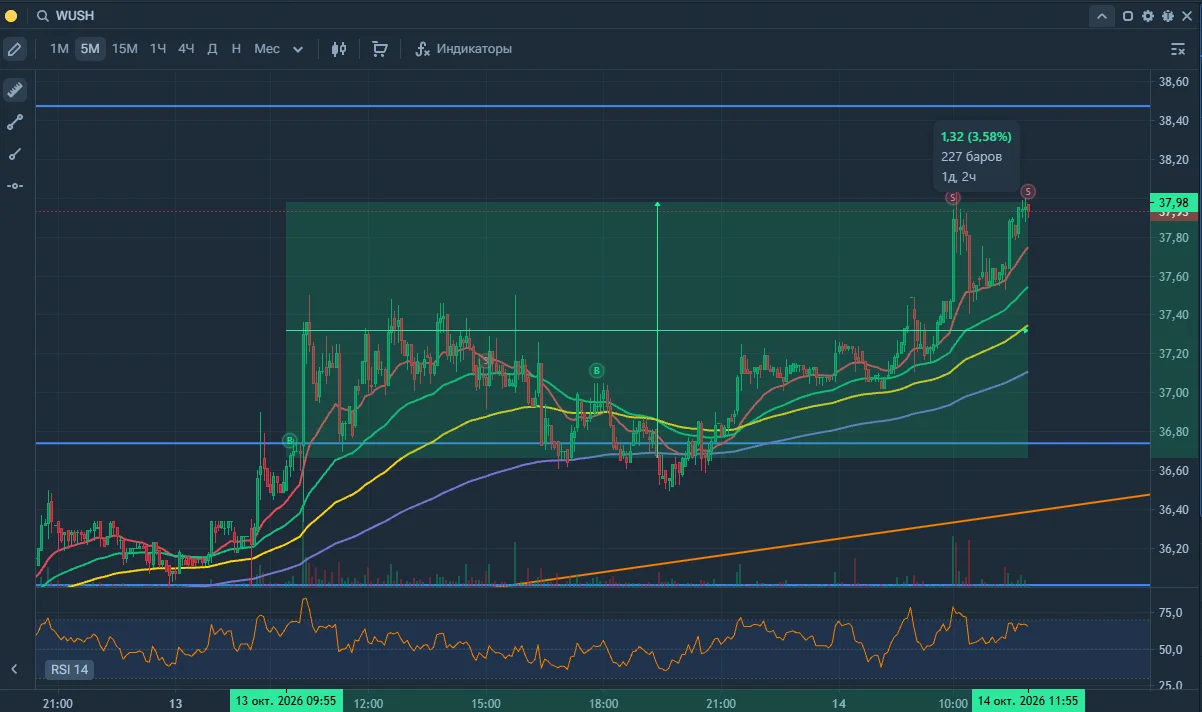This screenshot has height=712, width=1202.
Task: Open the candlestick chart type selector
Action: [339, 48]
